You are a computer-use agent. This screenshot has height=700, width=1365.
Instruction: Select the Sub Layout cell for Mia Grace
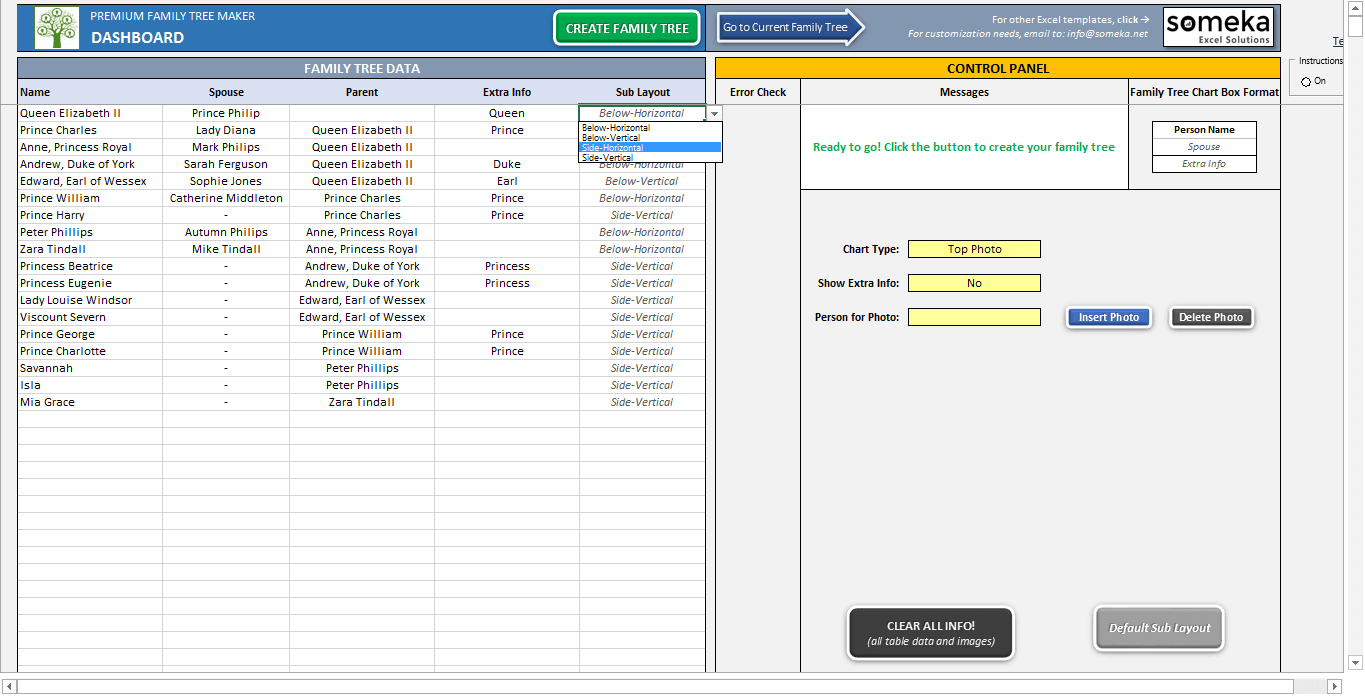click(642, 402)
